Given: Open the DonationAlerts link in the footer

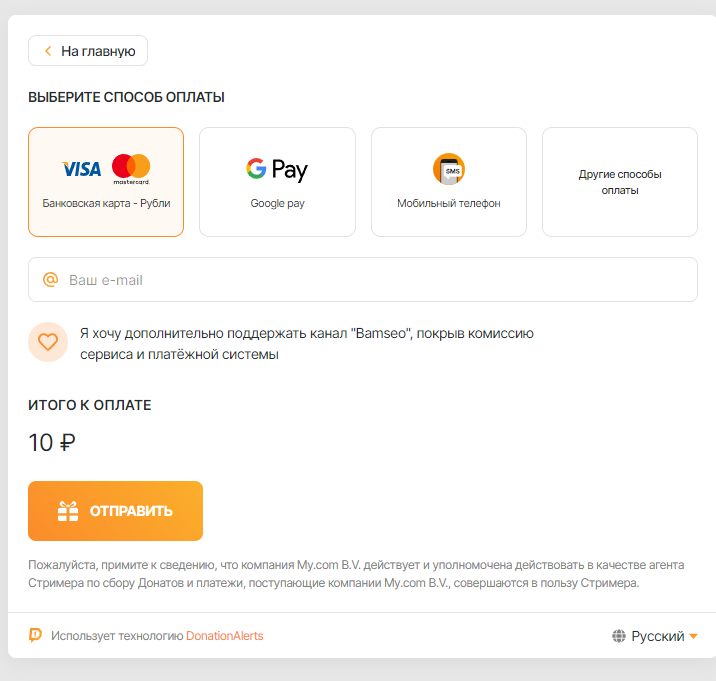Looking at the screenshot, I should point(225,636).
